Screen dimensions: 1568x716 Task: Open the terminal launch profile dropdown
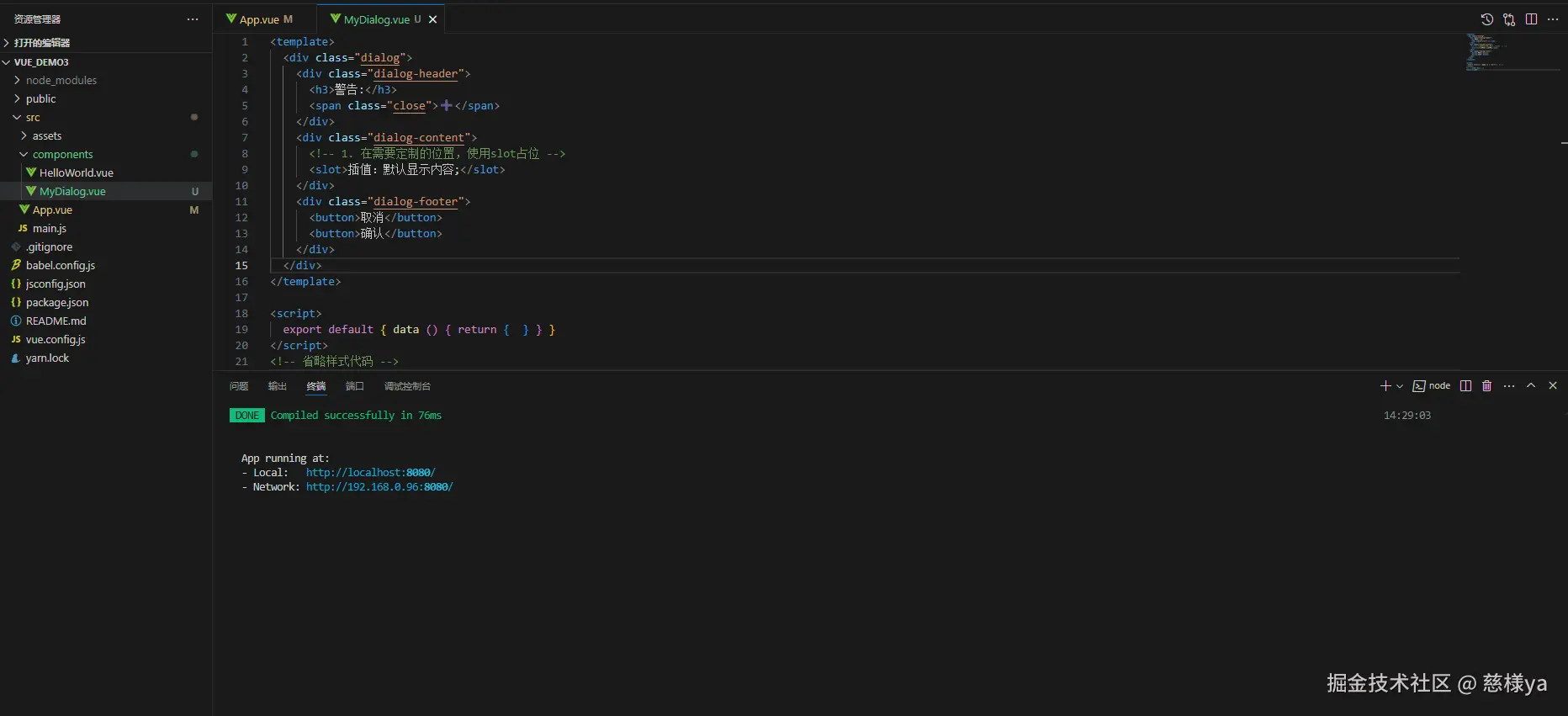tap(1400, 386)
